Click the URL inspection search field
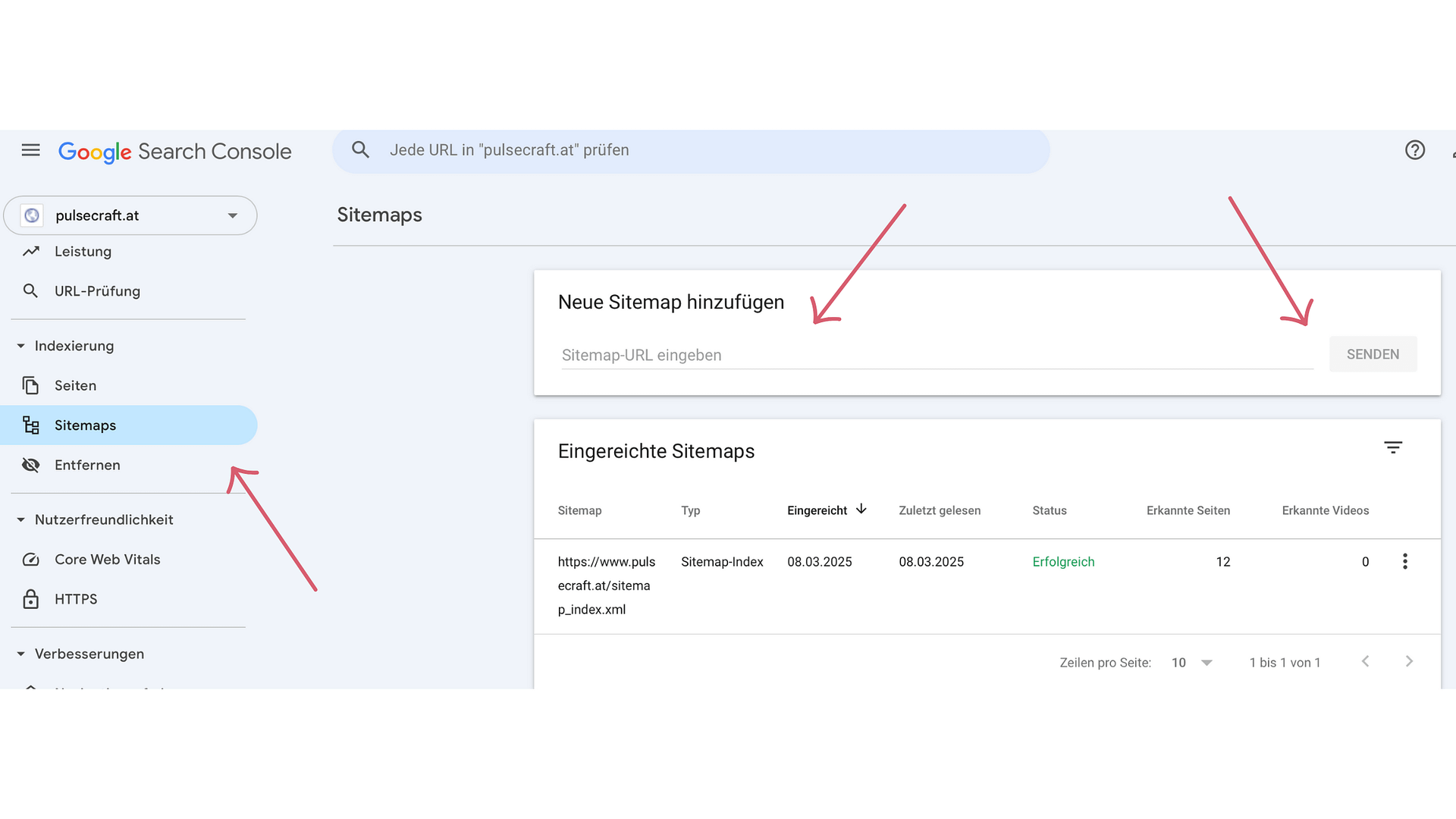 [x=691, y=150]
